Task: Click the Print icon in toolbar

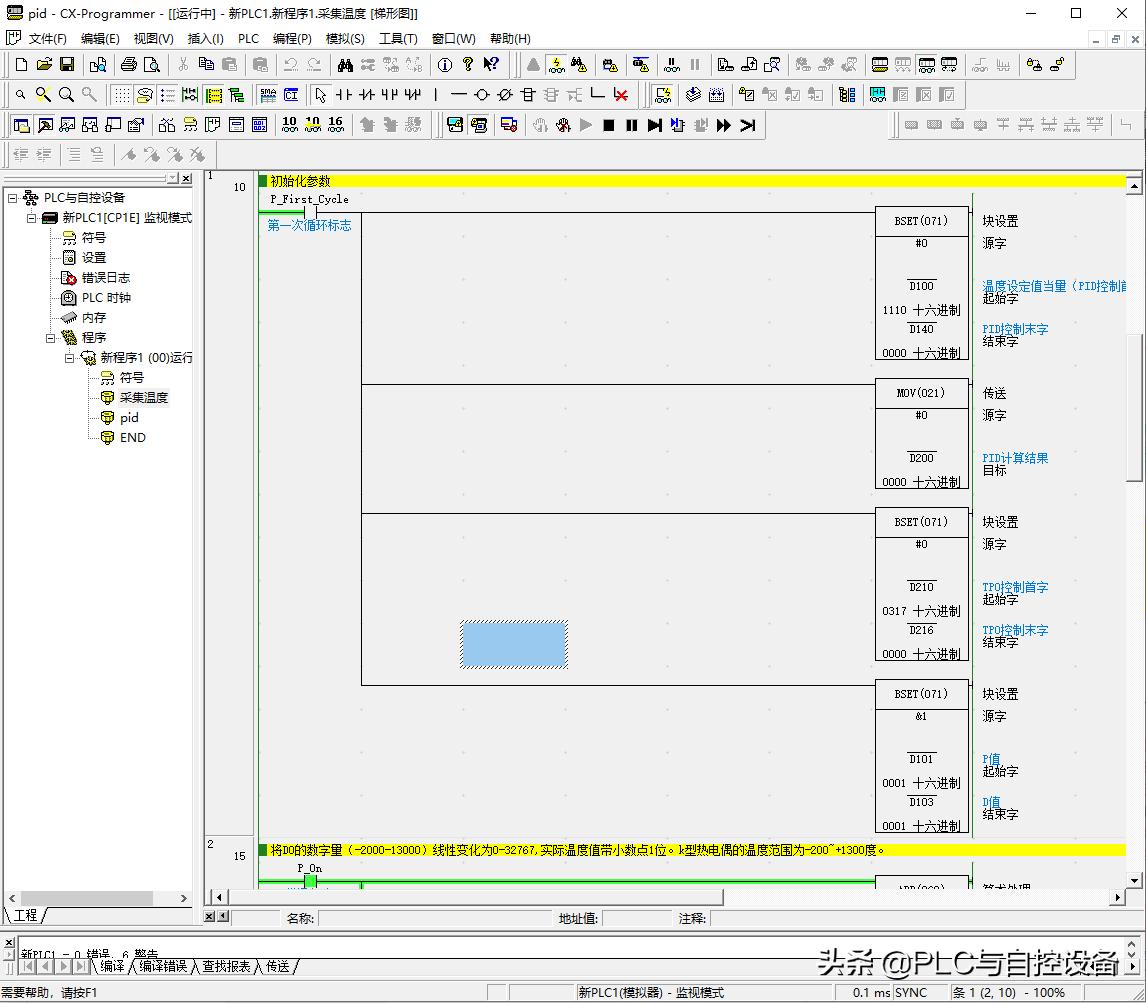Action: (x=128, y=65)
